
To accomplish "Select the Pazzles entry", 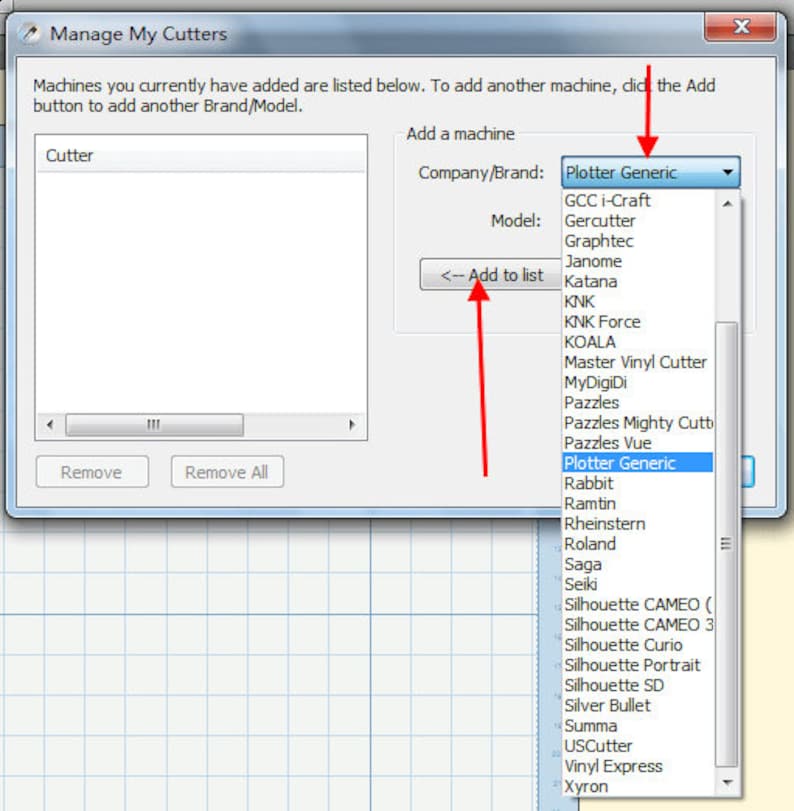I will [x=638, y=402].
